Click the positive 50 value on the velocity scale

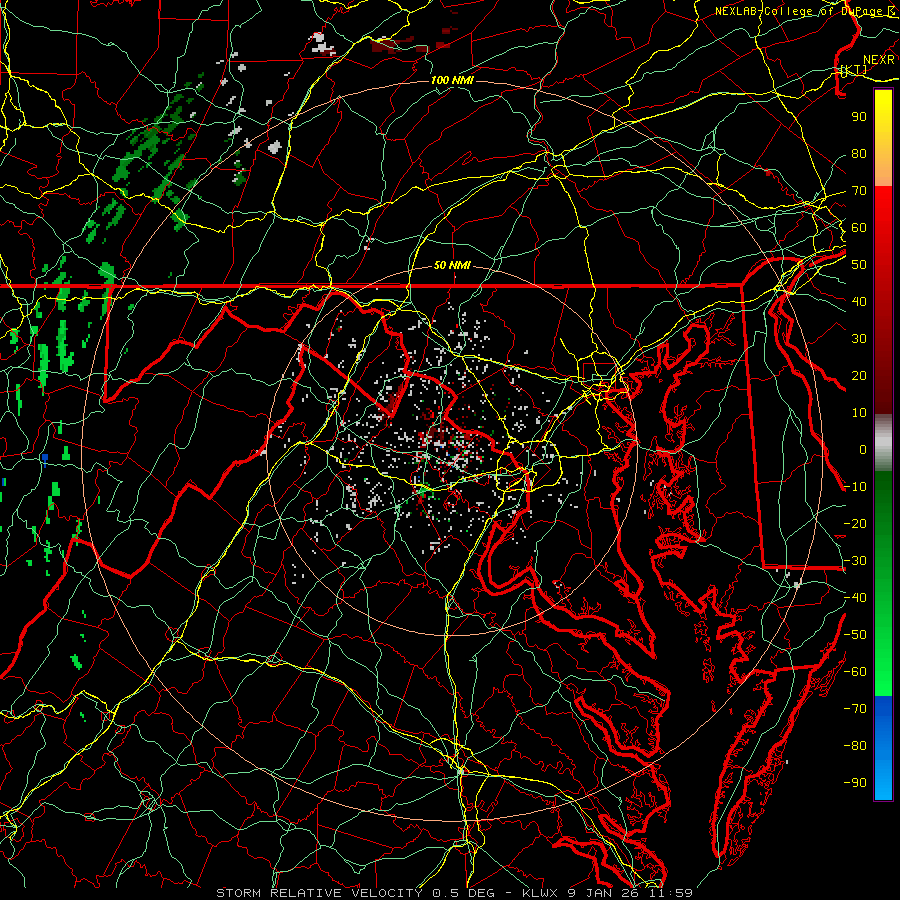[x=859, y=265]
